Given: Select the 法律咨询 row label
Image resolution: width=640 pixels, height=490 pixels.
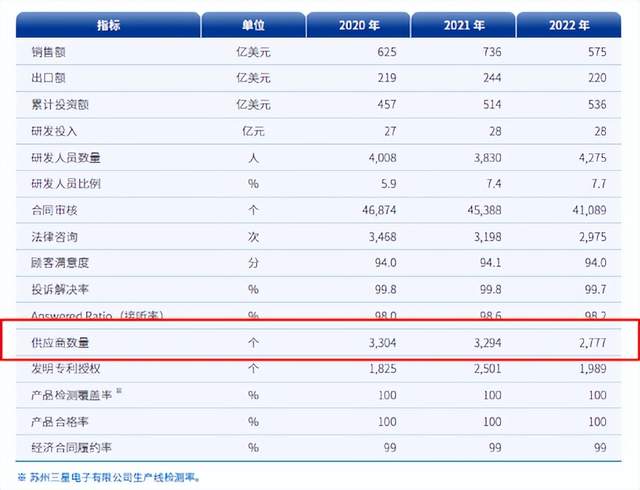Looking at the screenshot, I should coord(54,237).
